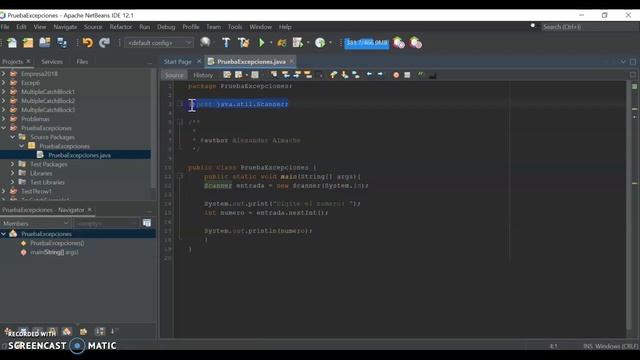Click the grey Redo arrow icon
Viewport: 640px width, 360px height.
[104, 42]
